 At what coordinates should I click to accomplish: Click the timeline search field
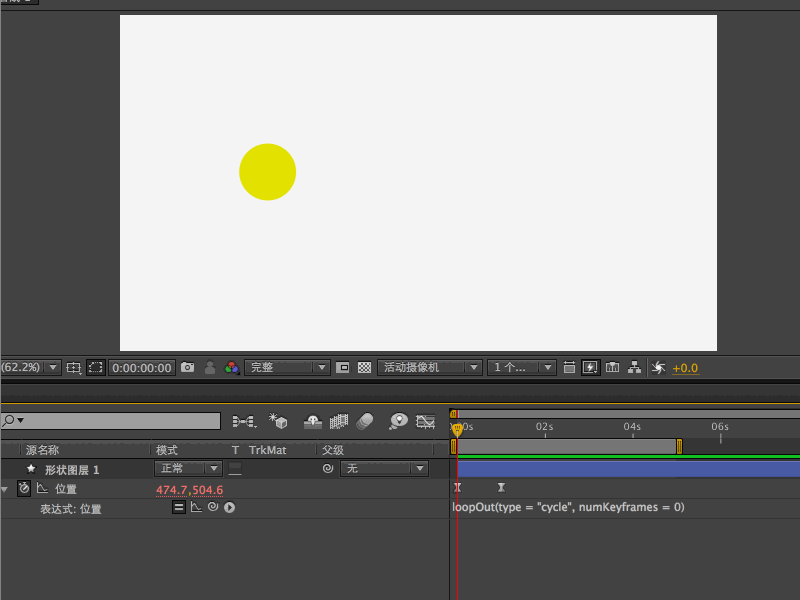coord(111,421)
